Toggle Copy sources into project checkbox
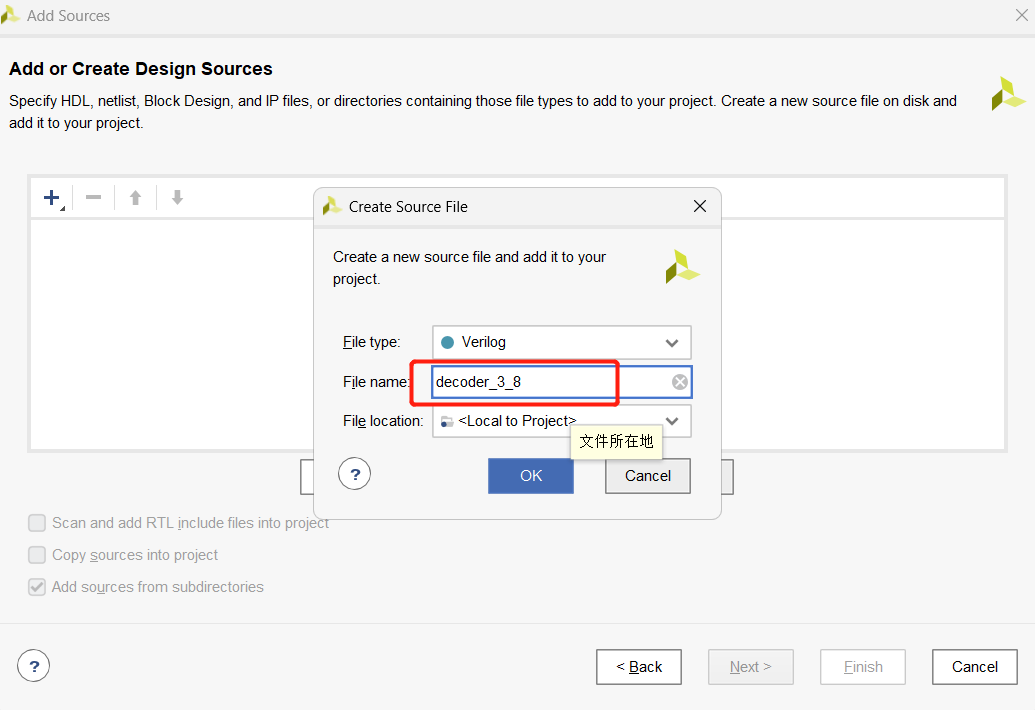Screen dimensions: 1035x710 [x=37, y=555]
